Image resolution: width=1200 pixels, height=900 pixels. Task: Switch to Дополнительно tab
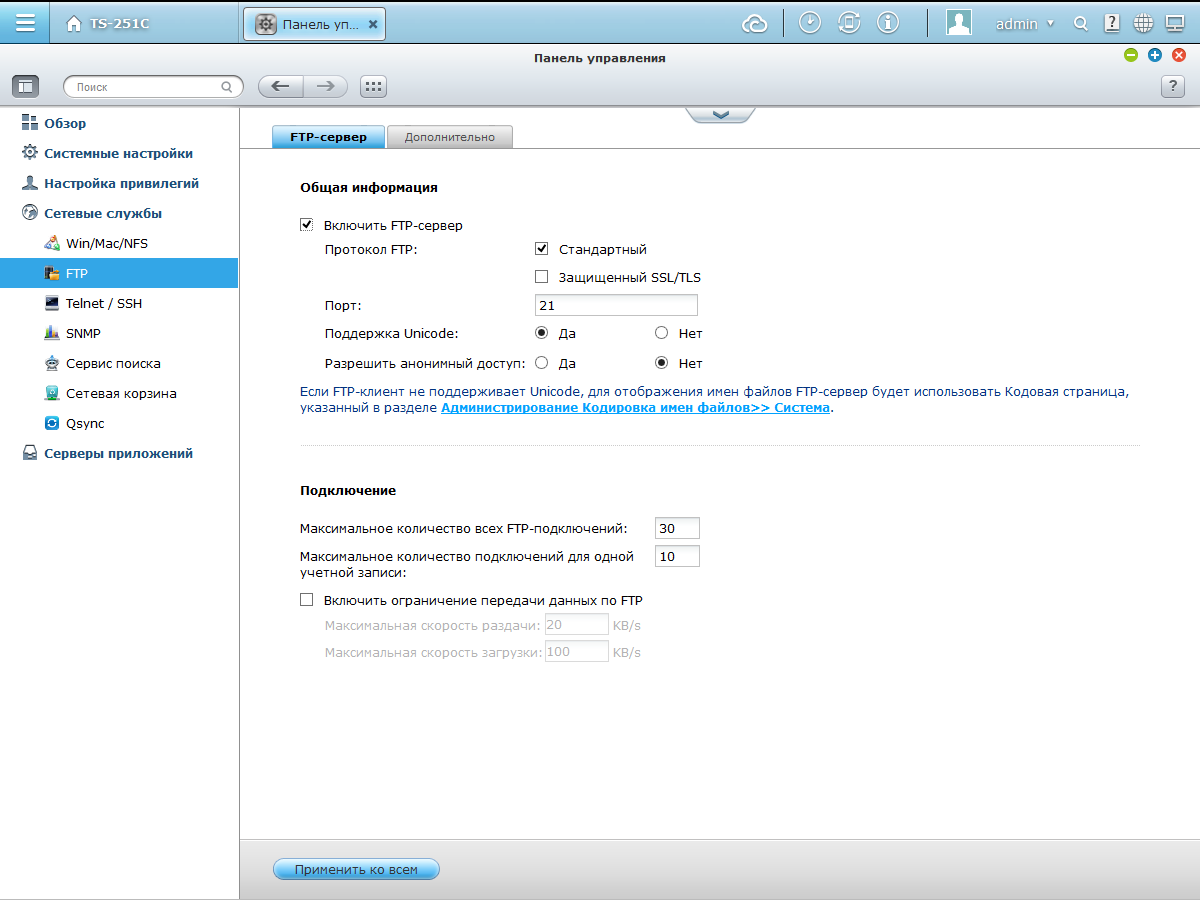point(450,137)
